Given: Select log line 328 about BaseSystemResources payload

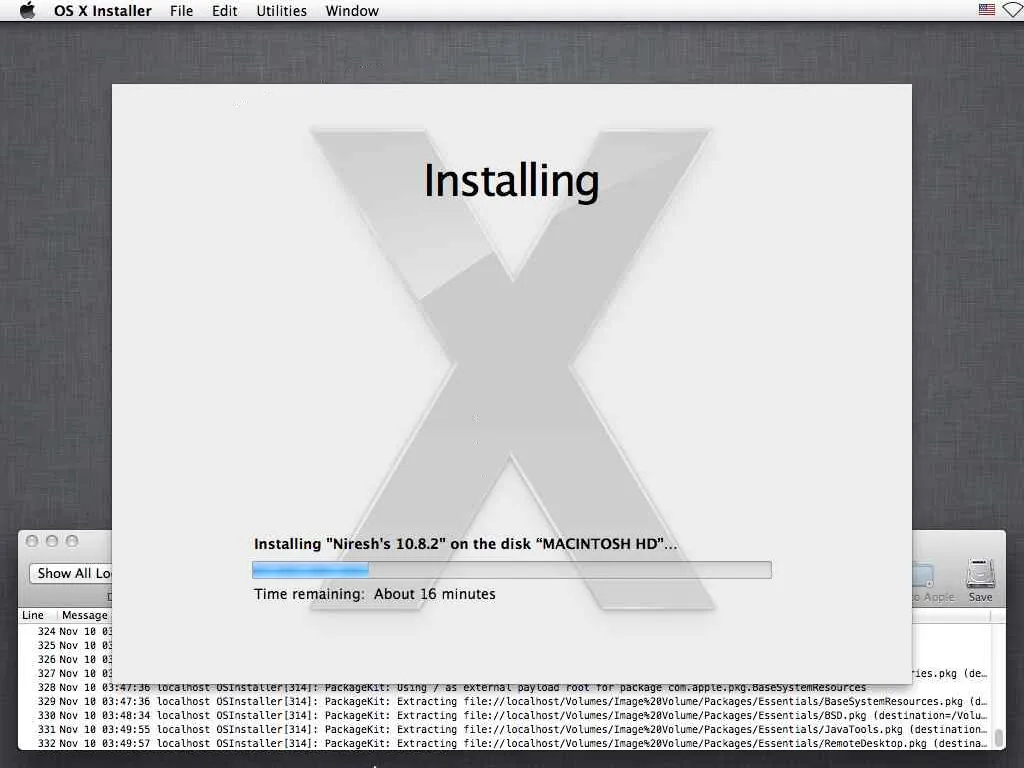Looking at the screenshot, I should [x=505, y=688].
